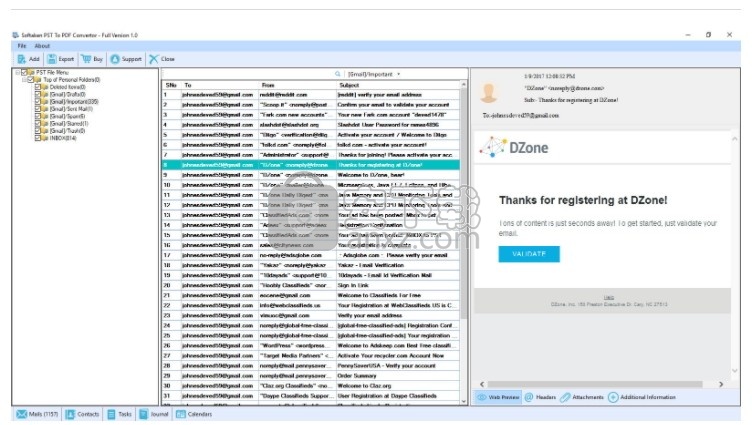Click the preview horizontal scrollbar thumb
The height and width of the screenshot is (425, 752).
pos(595,384)
